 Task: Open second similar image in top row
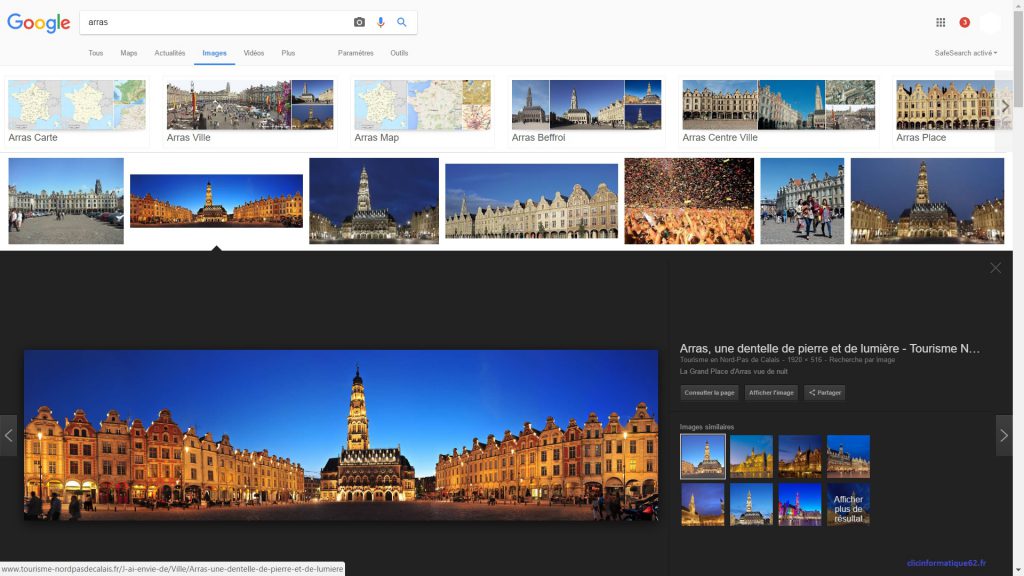tap(751, 456)
